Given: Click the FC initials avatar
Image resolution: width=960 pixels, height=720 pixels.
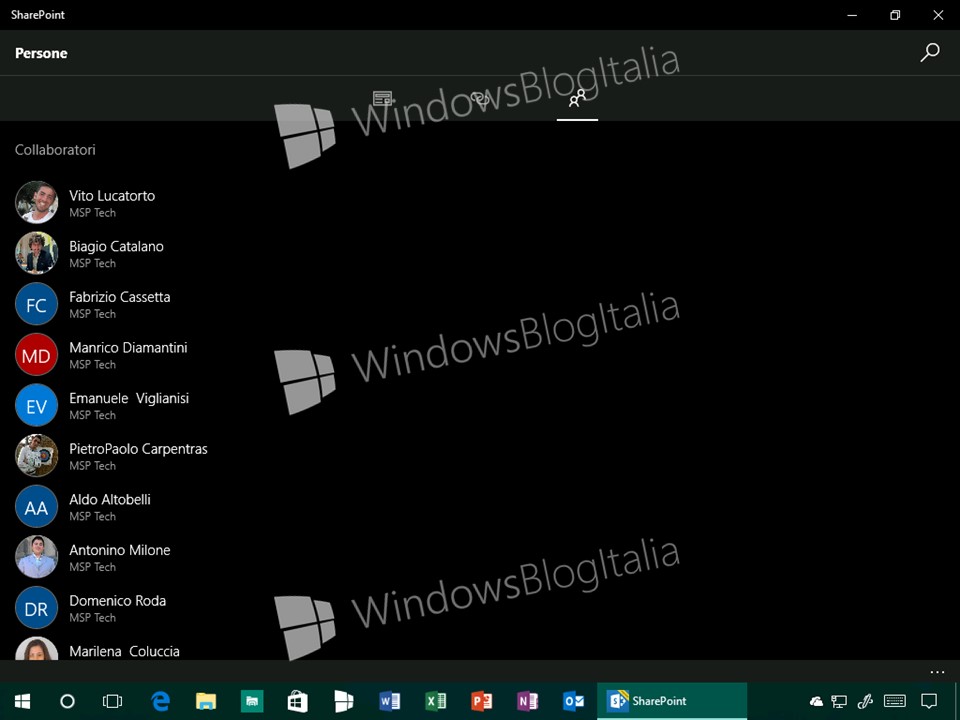Looking at the screenshot, I should coord(37,304).
